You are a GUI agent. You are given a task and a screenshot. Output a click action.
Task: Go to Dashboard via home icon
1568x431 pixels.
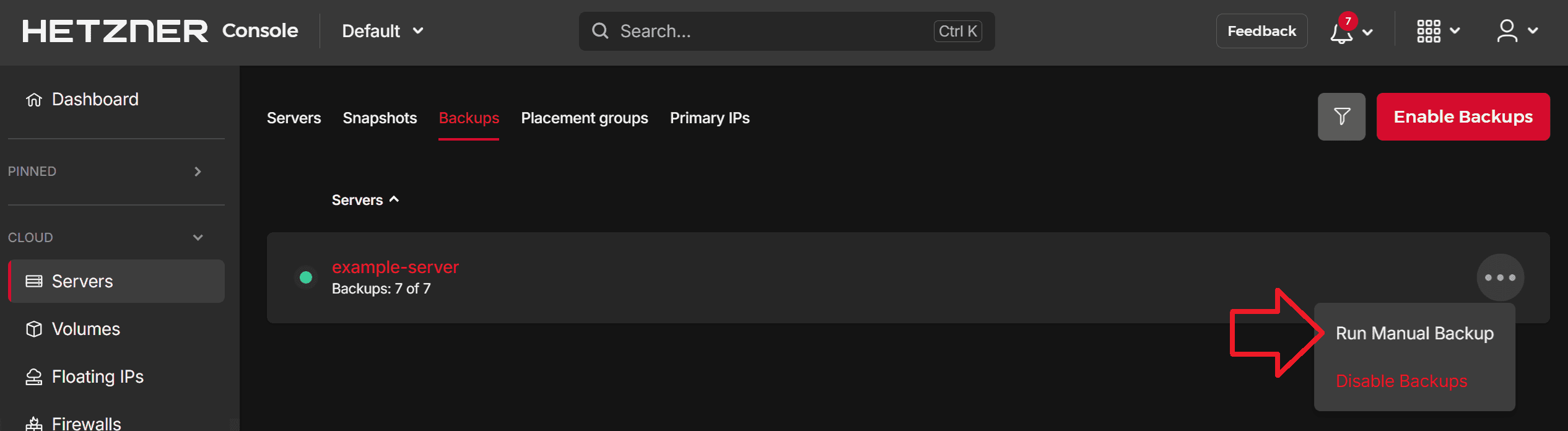point(34,100)
